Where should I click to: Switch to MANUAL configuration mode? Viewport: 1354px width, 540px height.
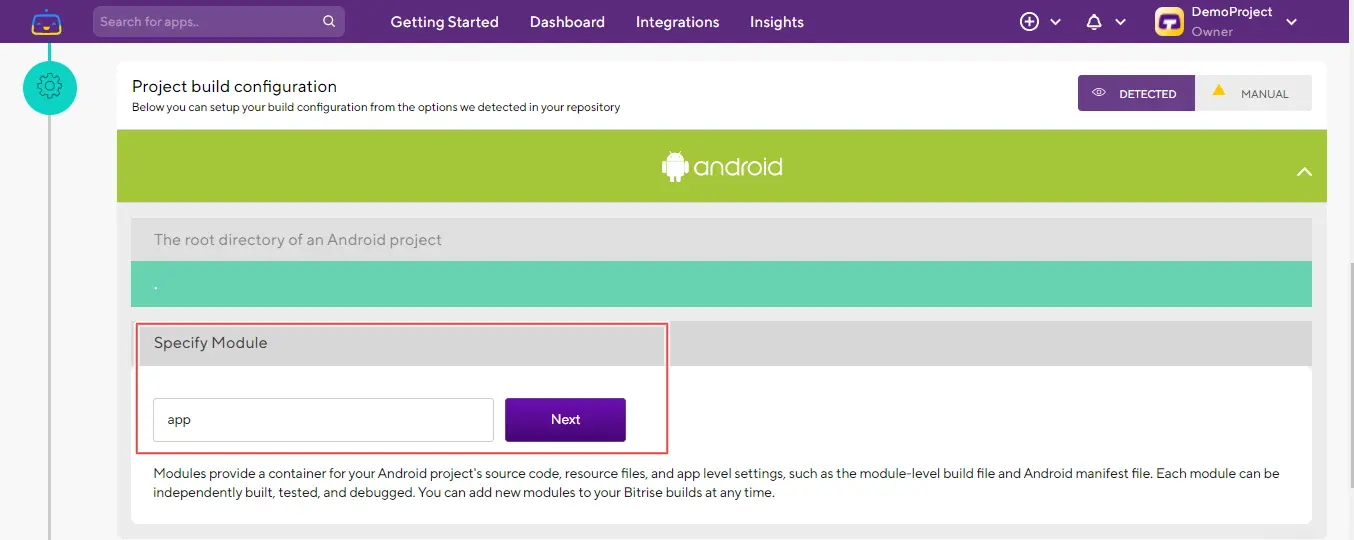(x=1253, y=94)
